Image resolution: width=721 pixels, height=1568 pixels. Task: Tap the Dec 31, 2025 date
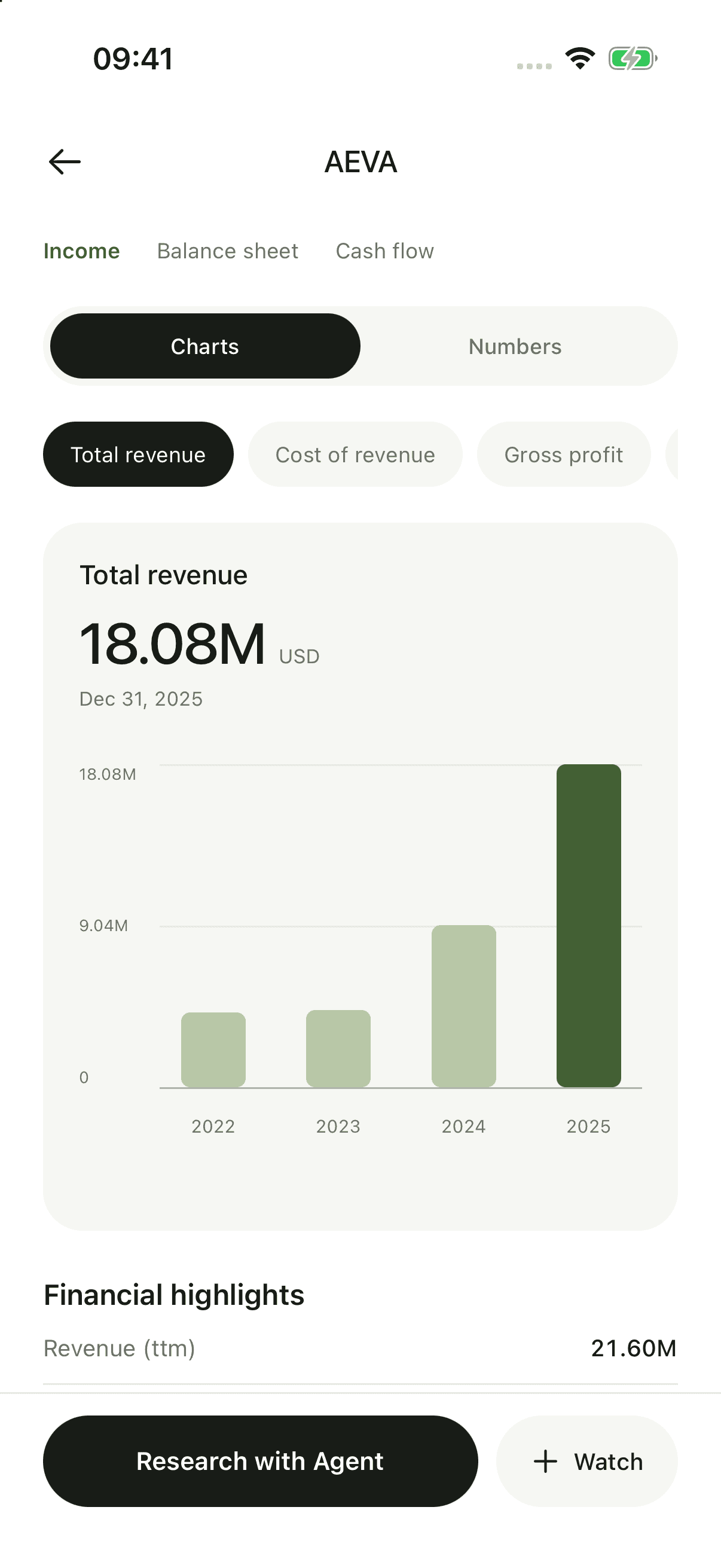(141, 698)
